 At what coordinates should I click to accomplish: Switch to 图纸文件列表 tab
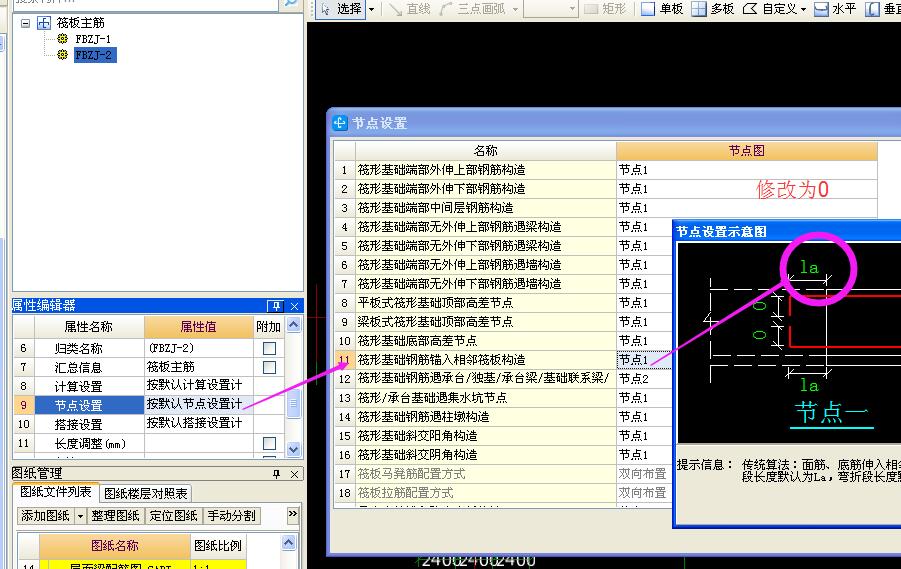coord(56,492)
